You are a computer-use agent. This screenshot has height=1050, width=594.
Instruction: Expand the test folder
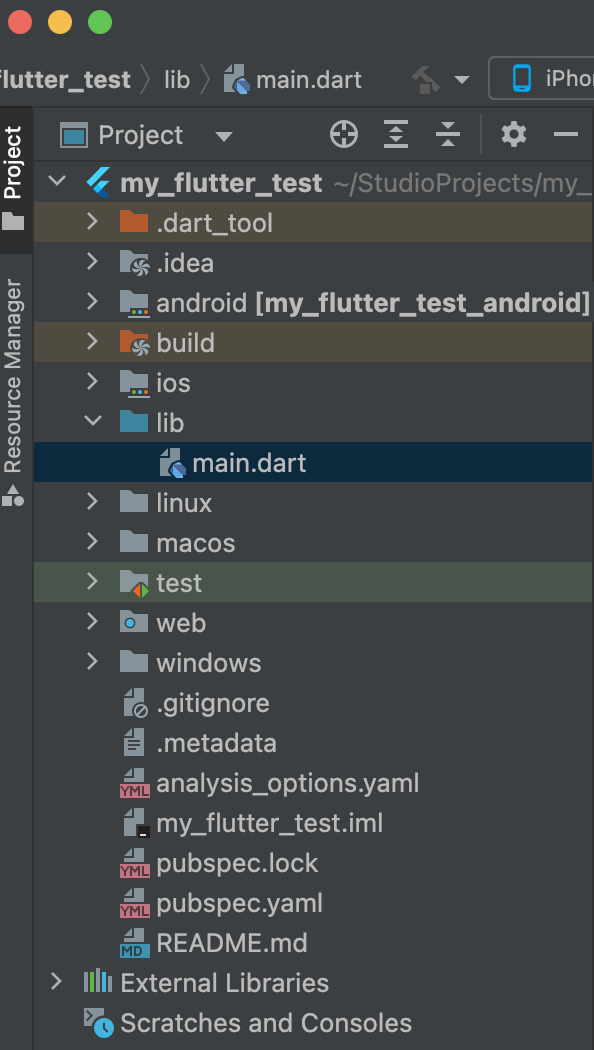pyautogui.click(x=92, y=582)
